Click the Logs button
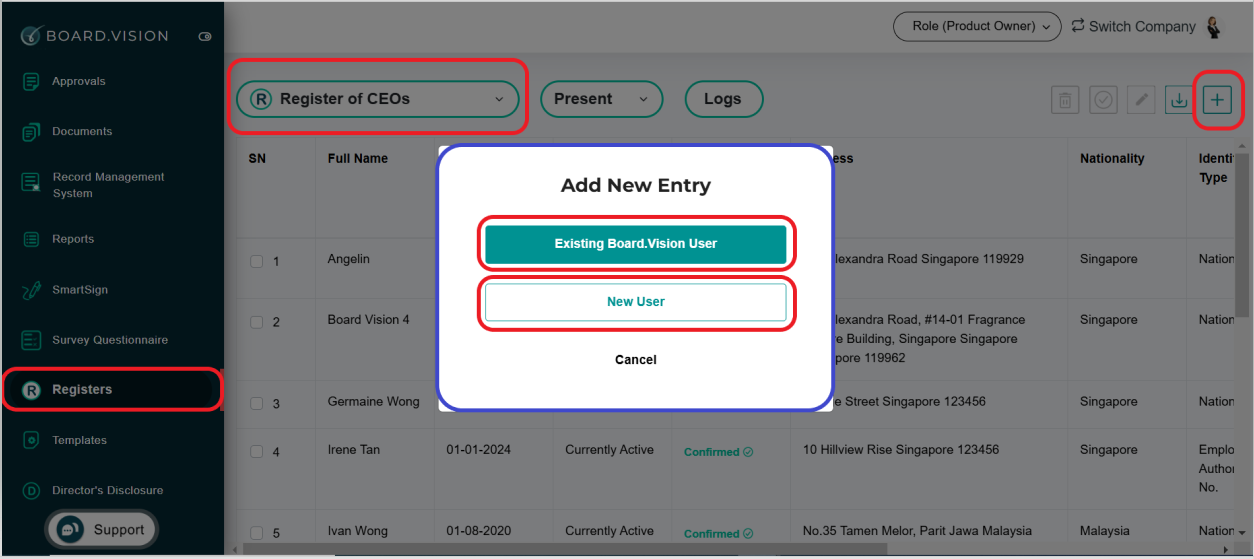Image resolution: width=1254 pixels, height=559 pixels. tap(723, 99)
